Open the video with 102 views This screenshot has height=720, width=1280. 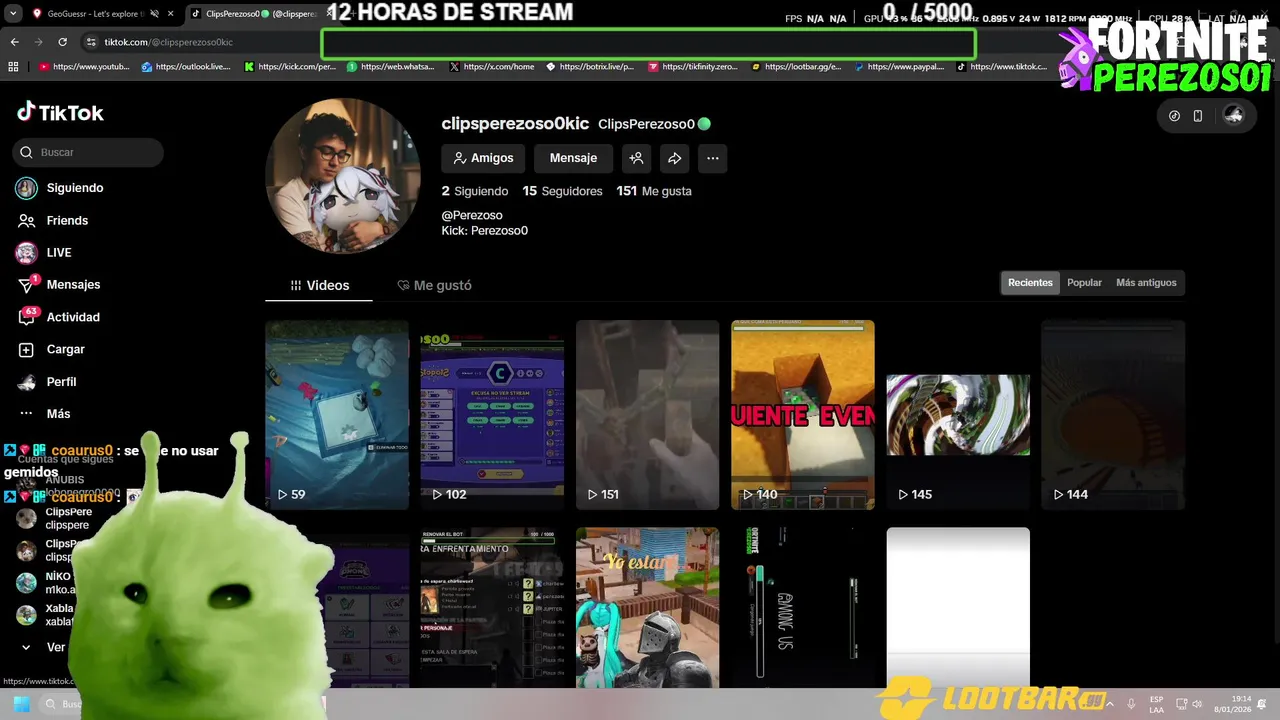[492, 415]
